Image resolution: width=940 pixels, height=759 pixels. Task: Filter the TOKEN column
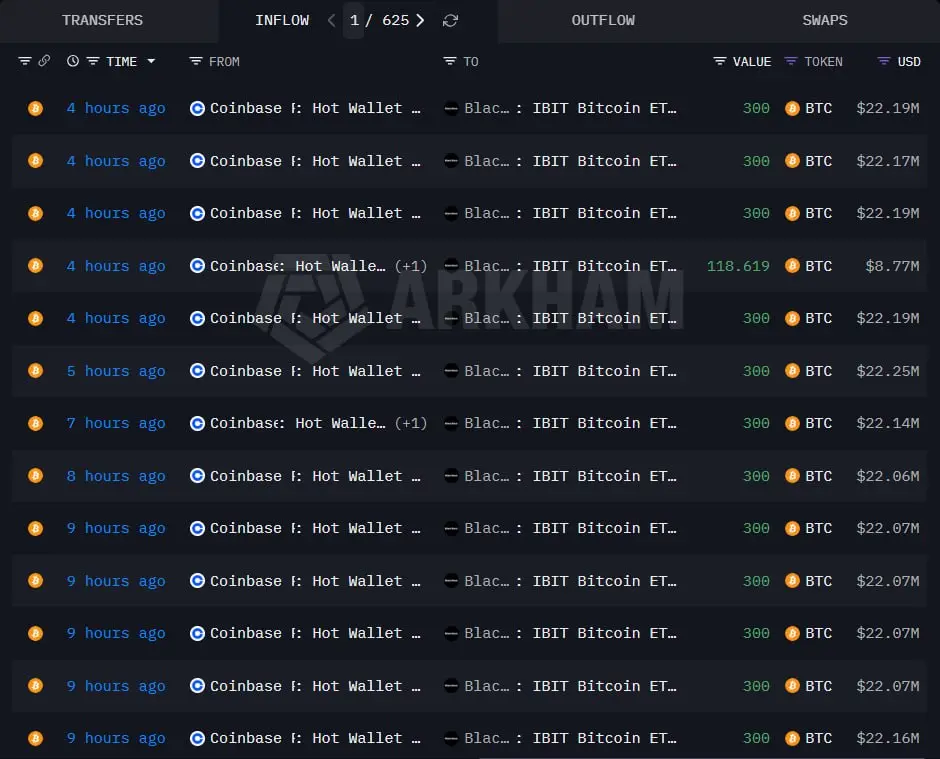tap(791, 61)
